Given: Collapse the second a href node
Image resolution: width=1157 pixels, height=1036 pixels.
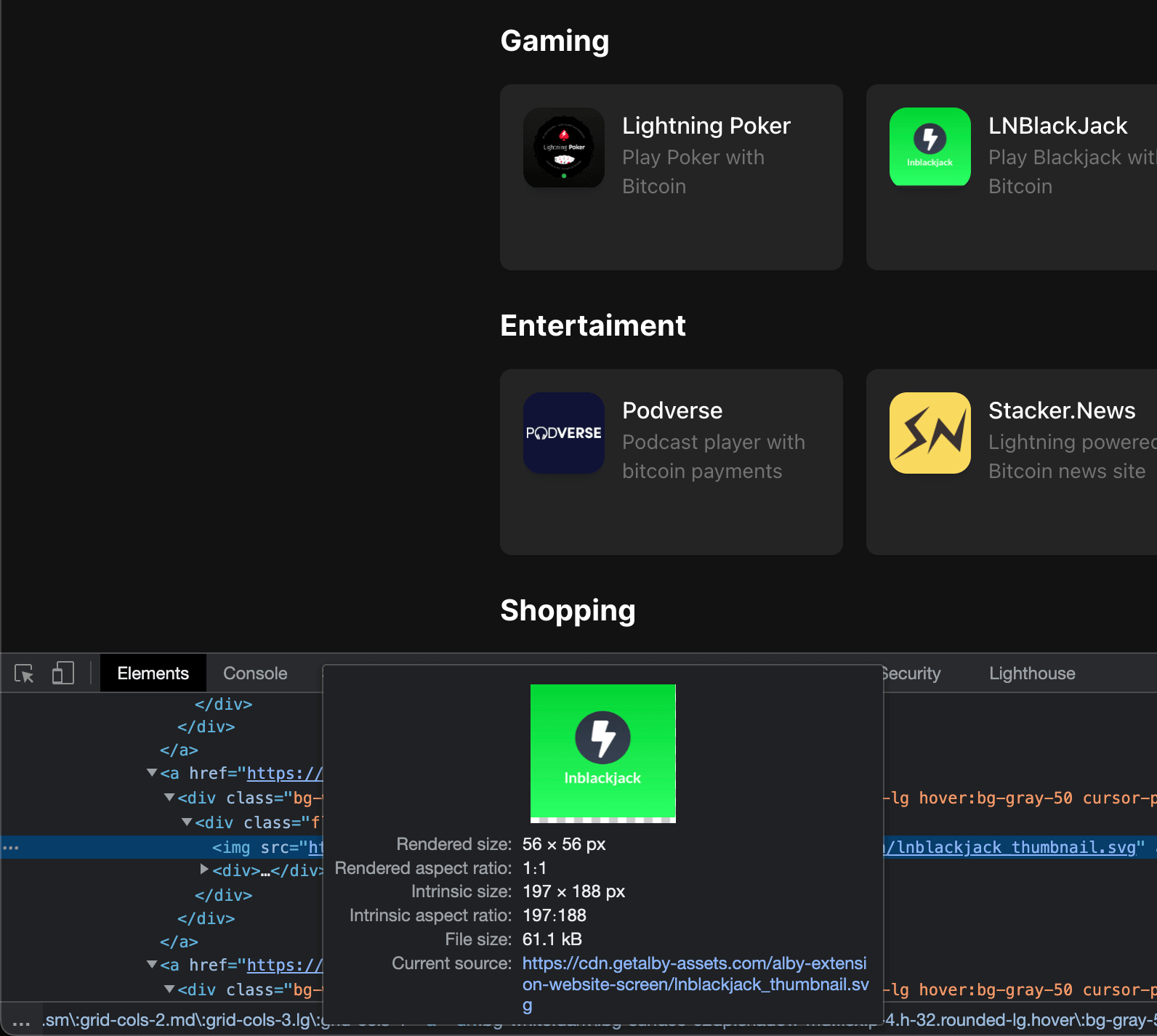Looking at the screenshot, I should click(152, 965).
